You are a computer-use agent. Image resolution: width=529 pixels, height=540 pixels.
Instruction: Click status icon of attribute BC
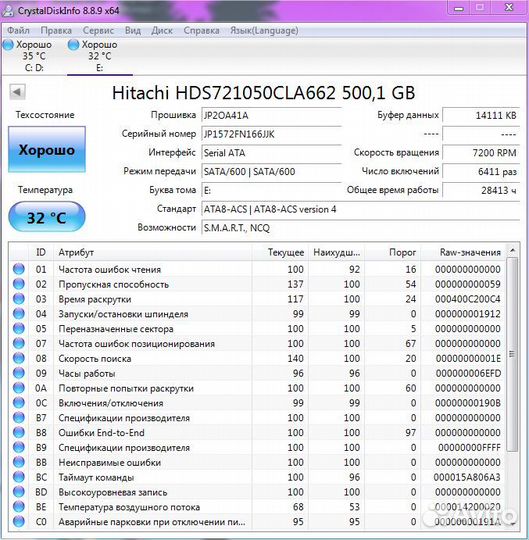pyautogui.click(x=19, y=477)
